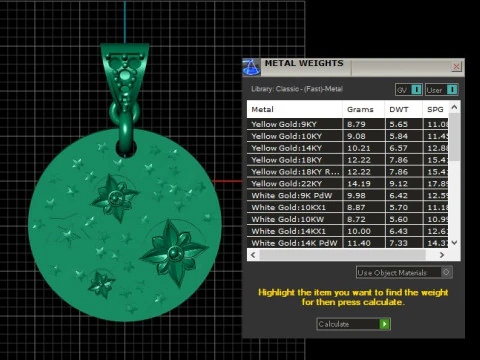Screen dimensions: 480x360
Task: Click the Metal Weights flask icon
Action: (x=251, y=67)
